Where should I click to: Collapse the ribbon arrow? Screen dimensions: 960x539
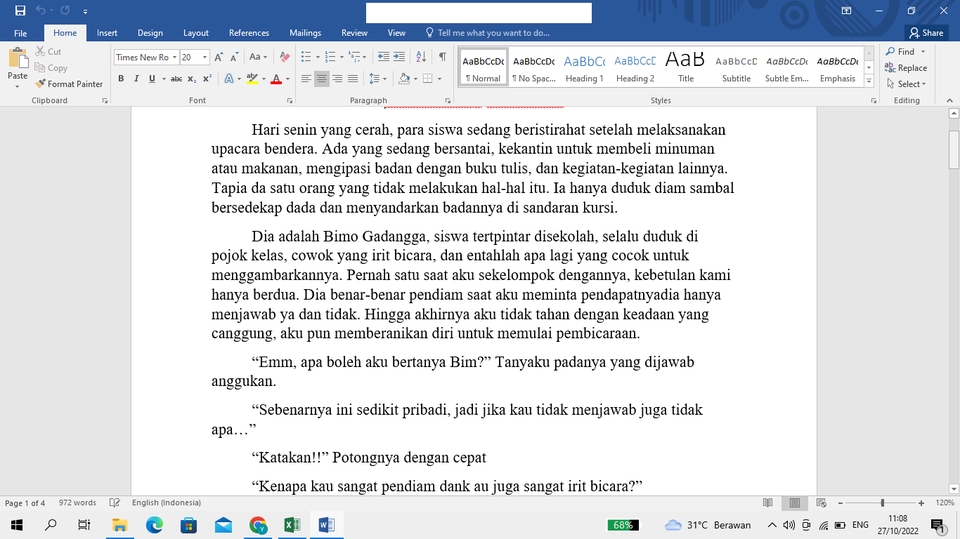pyautogui.click(x=950, y=100)
